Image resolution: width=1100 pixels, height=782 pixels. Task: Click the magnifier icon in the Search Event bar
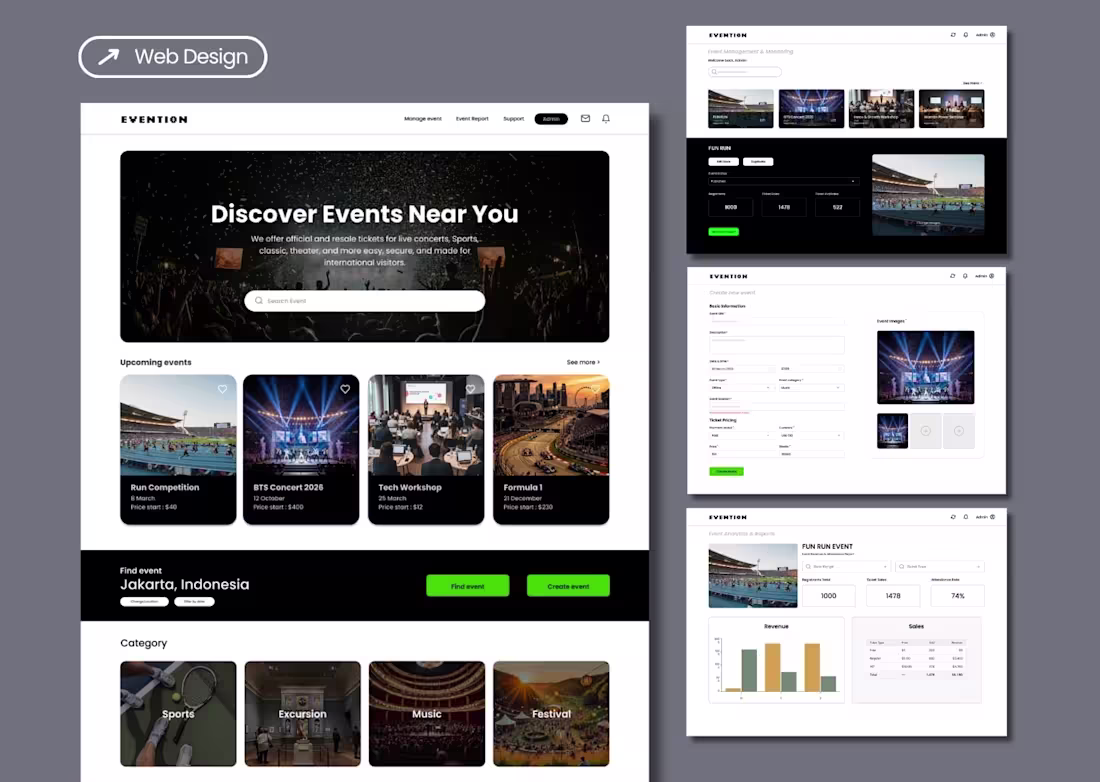tap(257, 300)
